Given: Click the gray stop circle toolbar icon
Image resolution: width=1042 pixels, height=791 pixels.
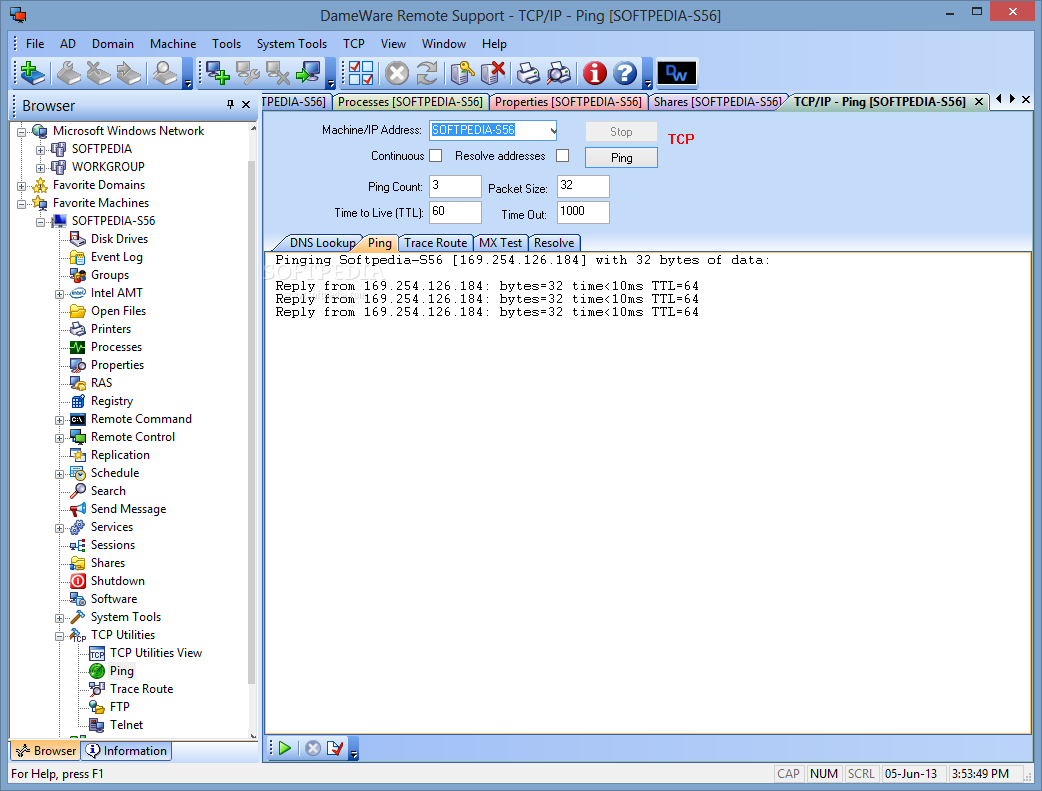Looking at the screenshot, I should click(397, 73).
